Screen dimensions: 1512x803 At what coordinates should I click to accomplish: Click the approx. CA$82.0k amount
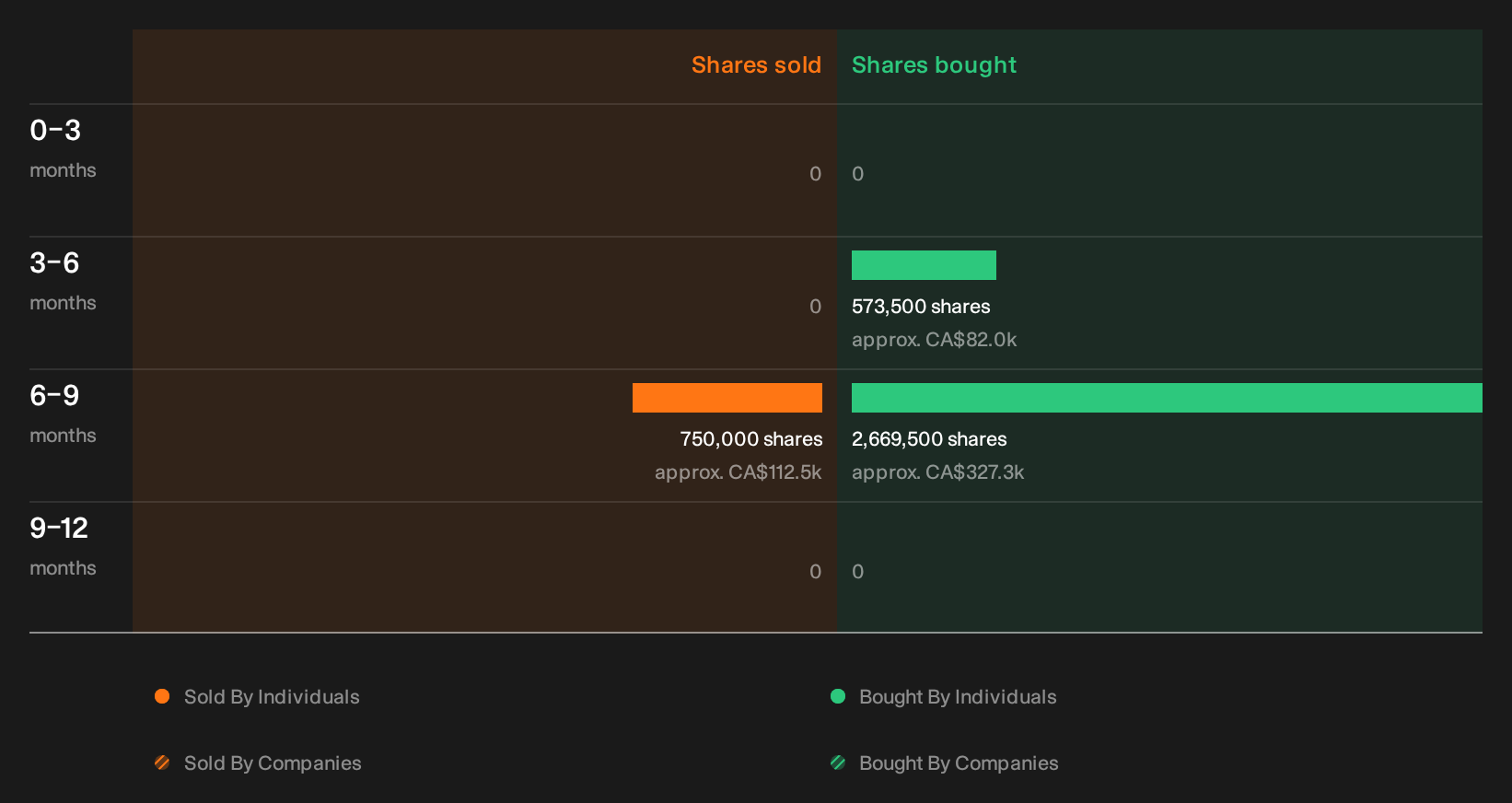[x=934, y=340]
